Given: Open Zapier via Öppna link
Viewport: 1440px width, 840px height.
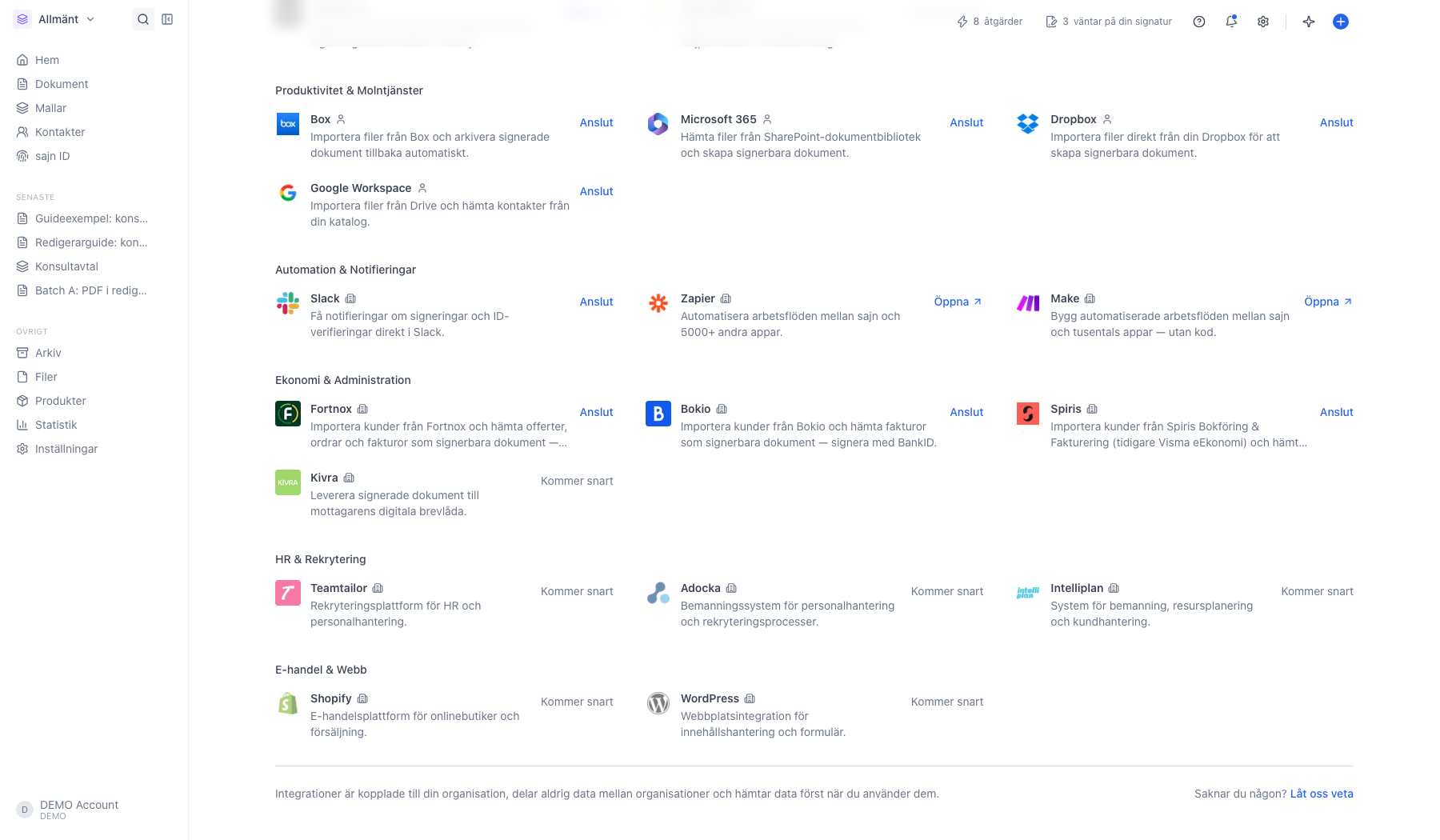Looking at the screenshot, I should (958, 302).
